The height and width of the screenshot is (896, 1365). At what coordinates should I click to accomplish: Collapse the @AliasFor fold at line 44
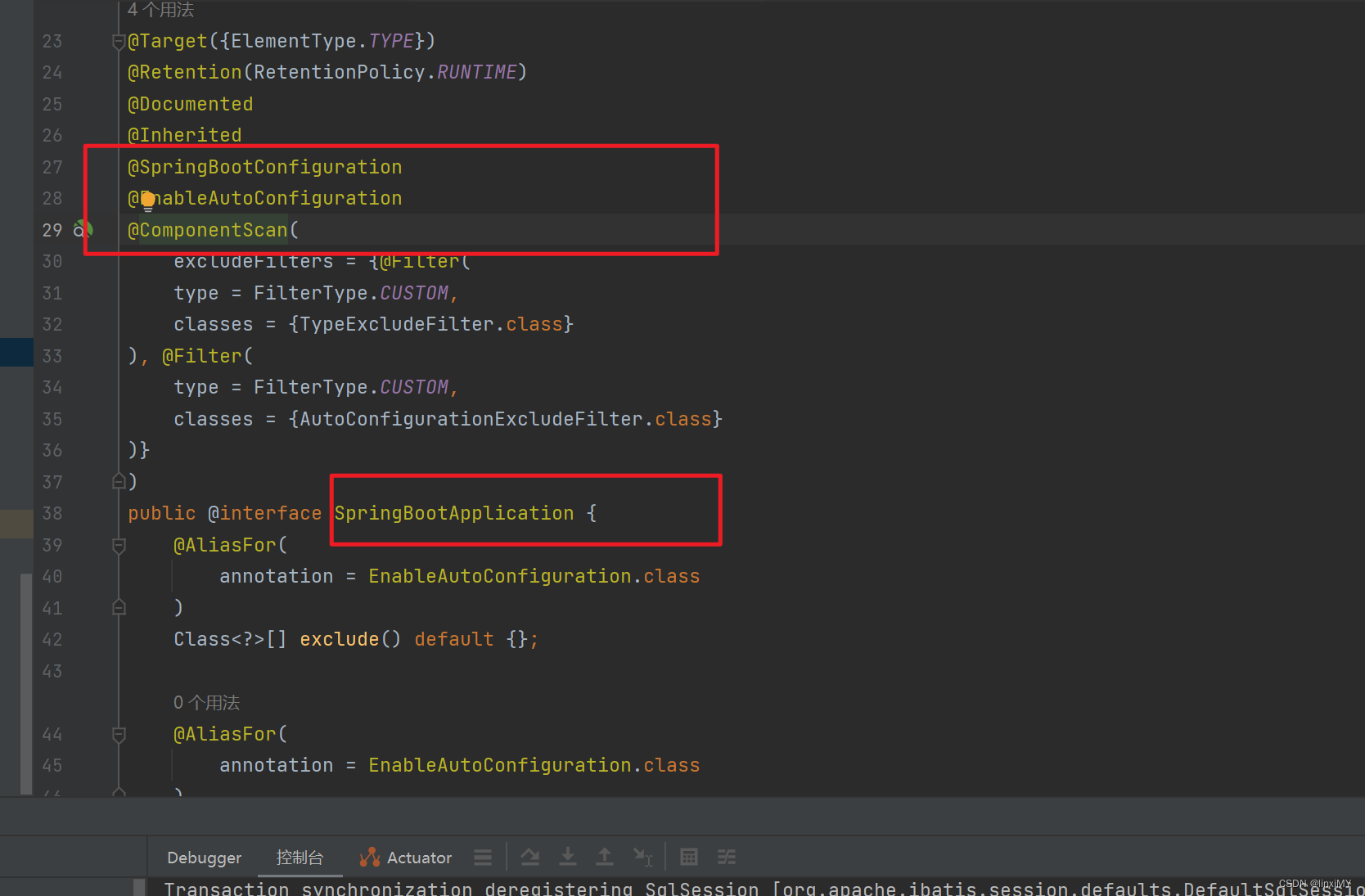tap(119, 734)
